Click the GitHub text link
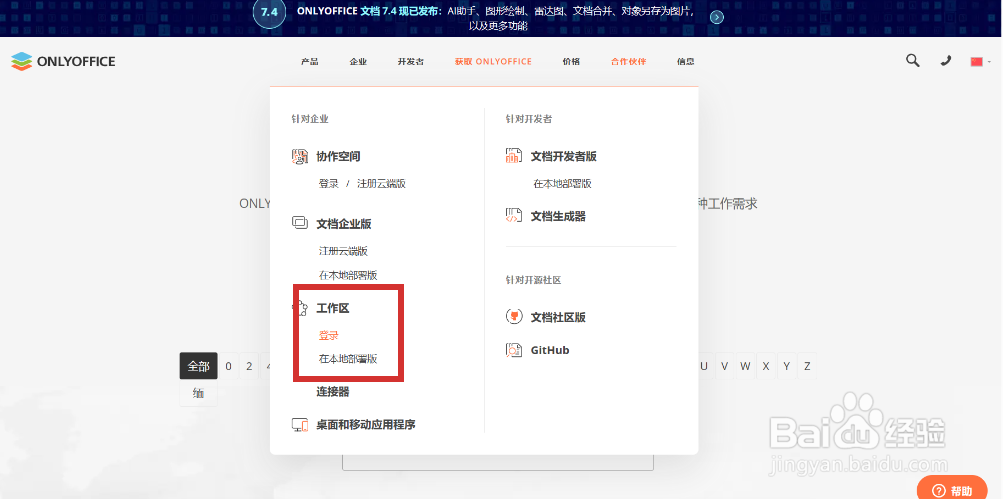Image resolution: width=1003 pixels, height=499 pixels. click(549, 351)
